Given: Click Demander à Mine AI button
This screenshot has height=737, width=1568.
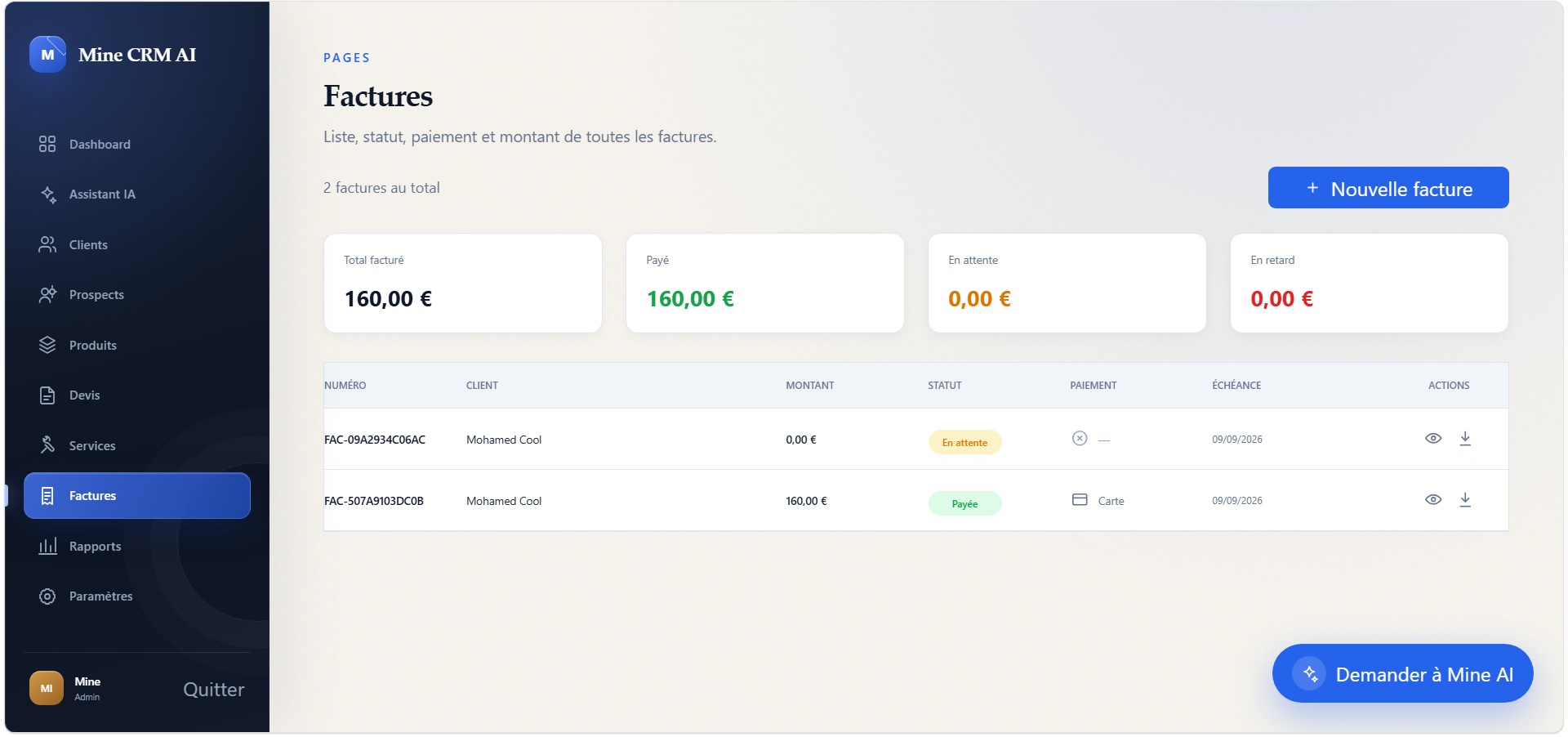Looking at the screenshot, I should point(1402,673).
